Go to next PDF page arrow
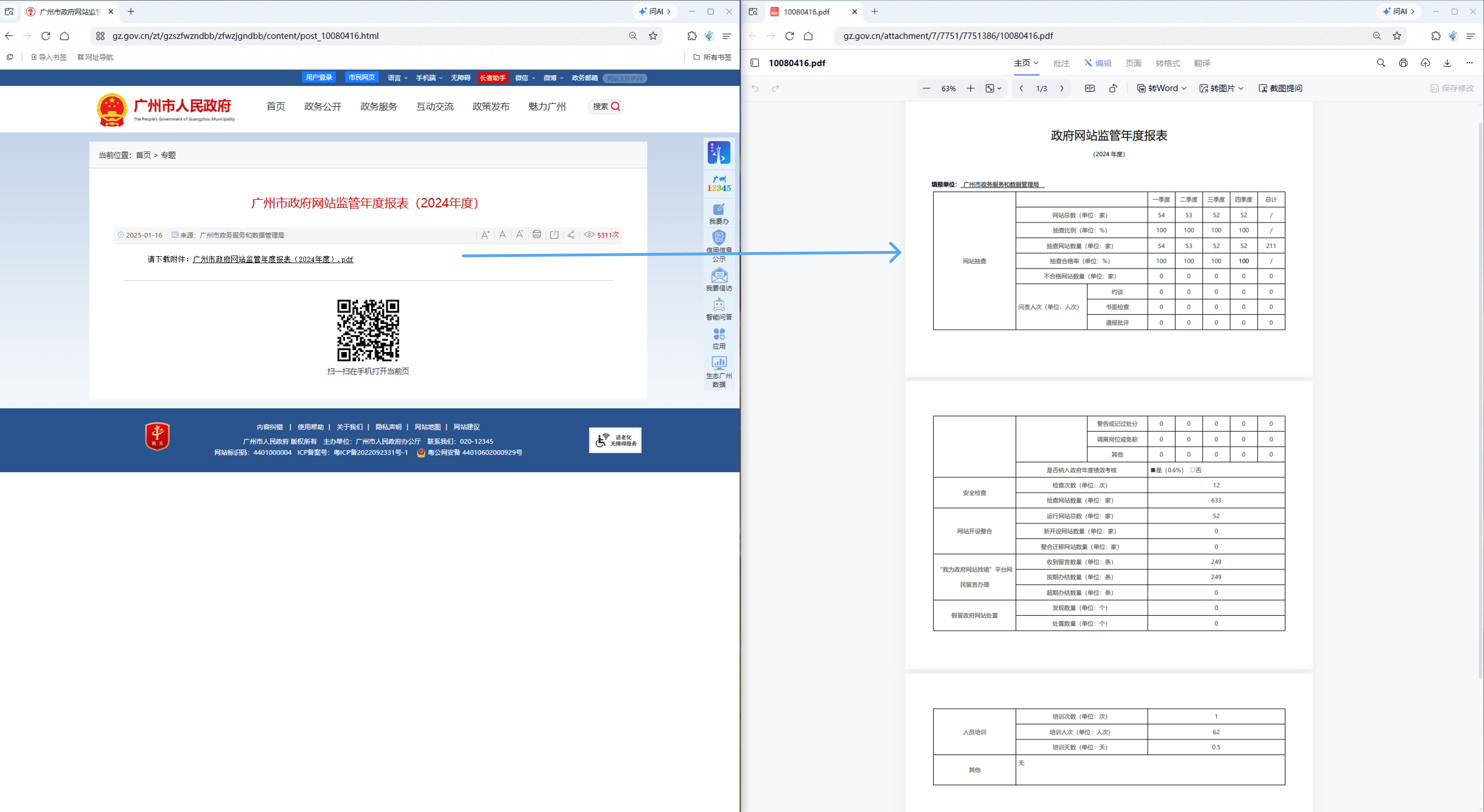The height and width of the screenshot is (812, 1484). 1062,88
